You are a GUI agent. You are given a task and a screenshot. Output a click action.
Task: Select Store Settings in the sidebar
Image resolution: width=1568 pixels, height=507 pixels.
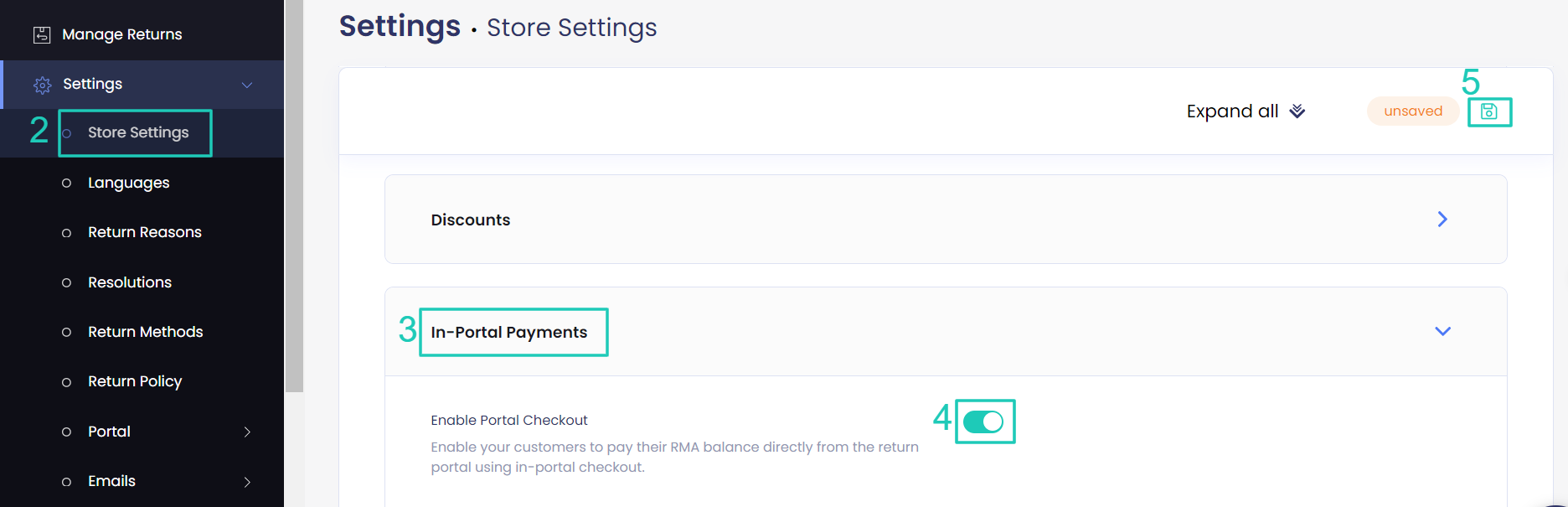(138, 132)
